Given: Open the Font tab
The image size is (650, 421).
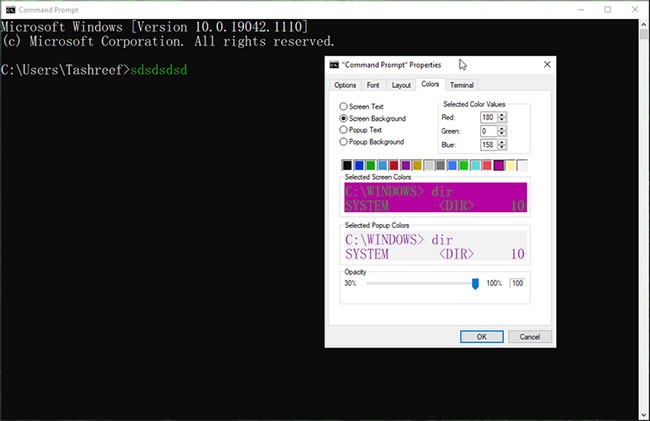Looking at the screenshot, I should [x=373, y=86].
